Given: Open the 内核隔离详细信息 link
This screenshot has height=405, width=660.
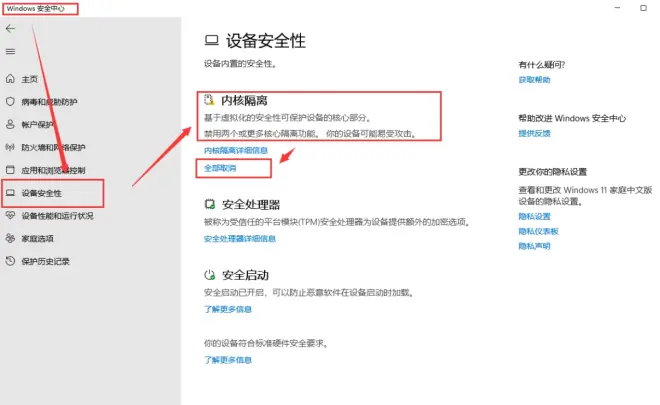Looking at the screenshot, I should point(235,150).
